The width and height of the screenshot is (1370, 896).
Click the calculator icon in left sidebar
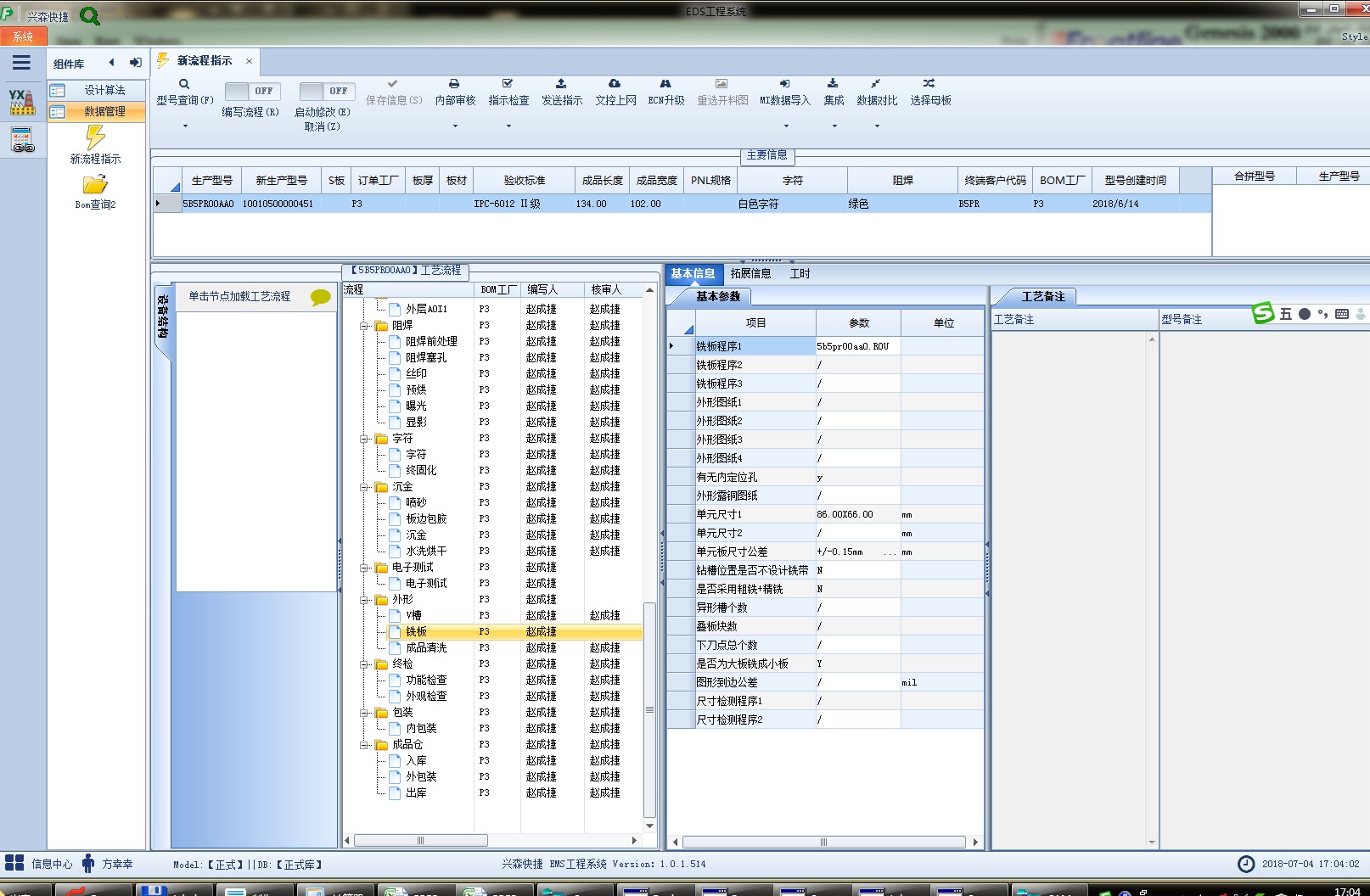[22, 140]
